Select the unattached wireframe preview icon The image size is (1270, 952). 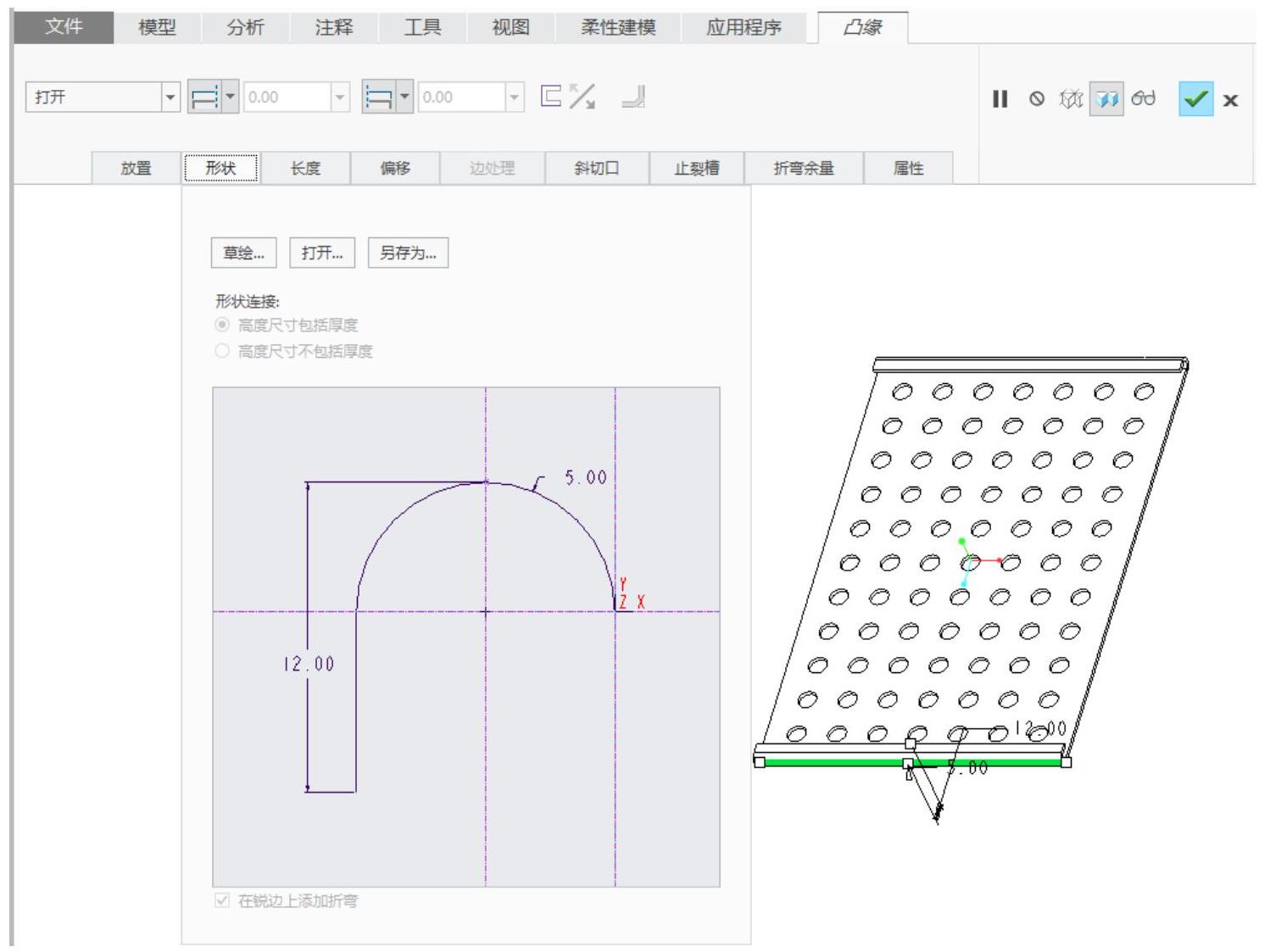click(x=1072, y=99)
